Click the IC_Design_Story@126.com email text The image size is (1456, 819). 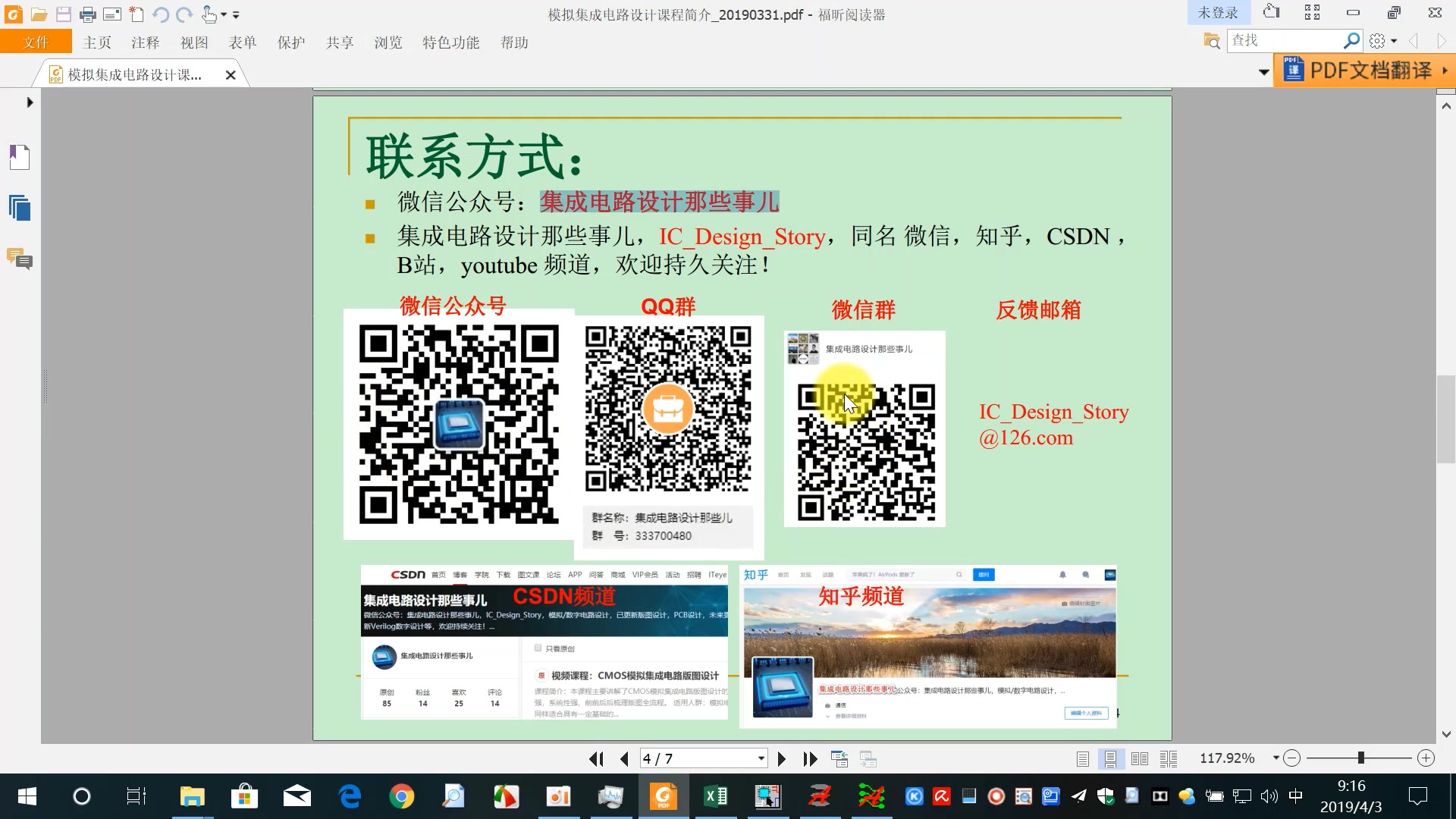[1053, 425]
